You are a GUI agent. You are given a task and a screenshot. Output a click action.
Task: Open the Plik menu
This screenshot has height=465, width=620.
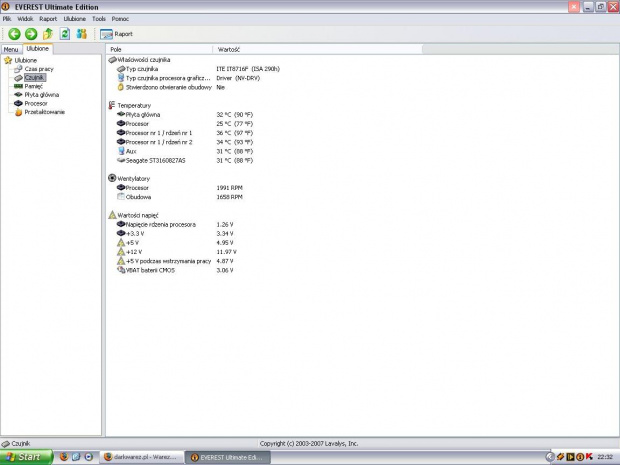click(7, 19)
